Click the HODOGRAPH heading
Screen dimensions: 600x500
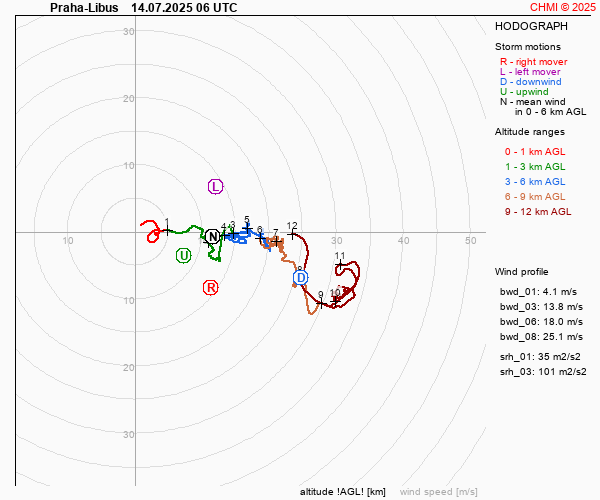tap(531, 26)
